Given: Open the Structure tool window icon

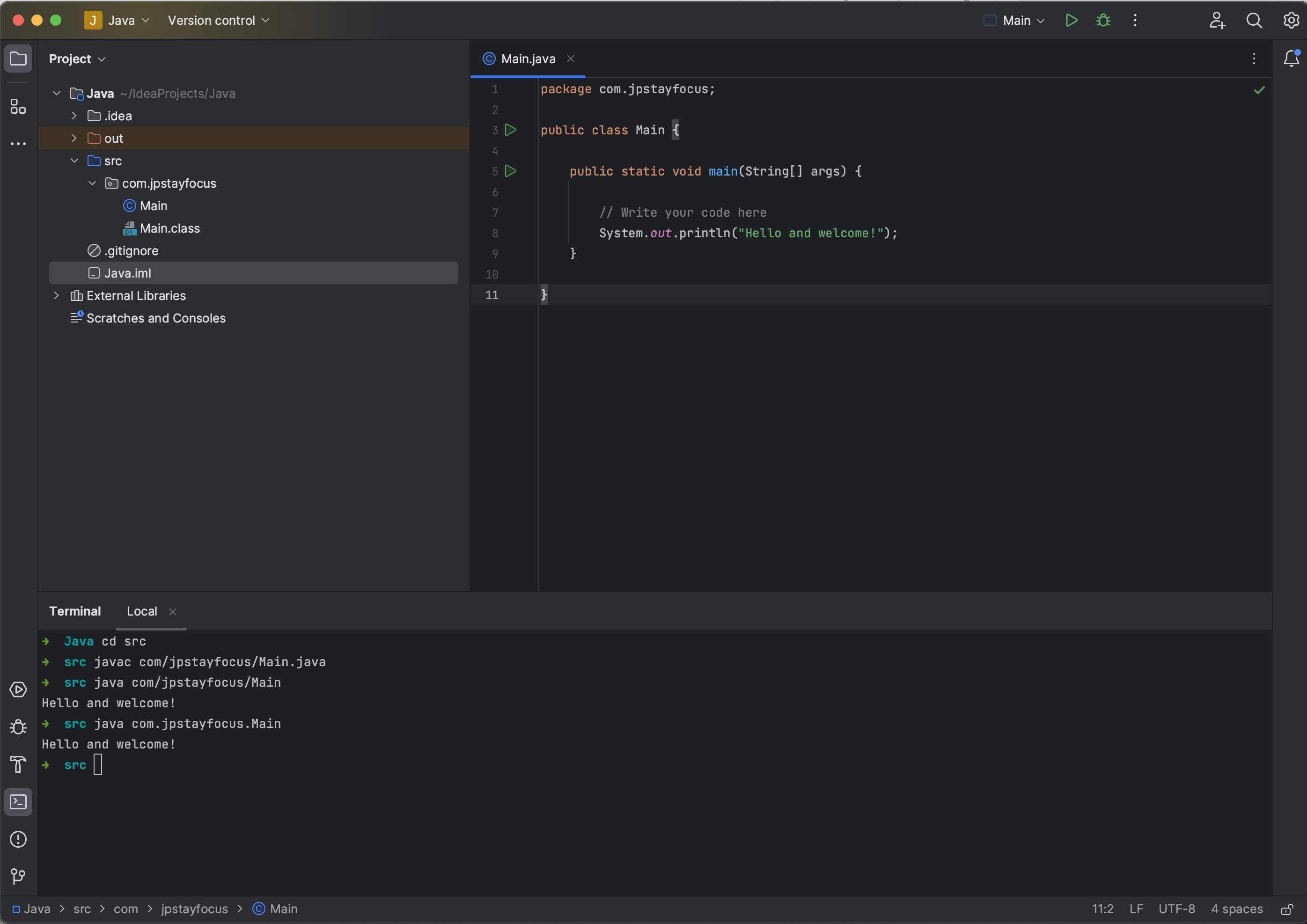Looking at the screenshot, I should click(18, 106).
